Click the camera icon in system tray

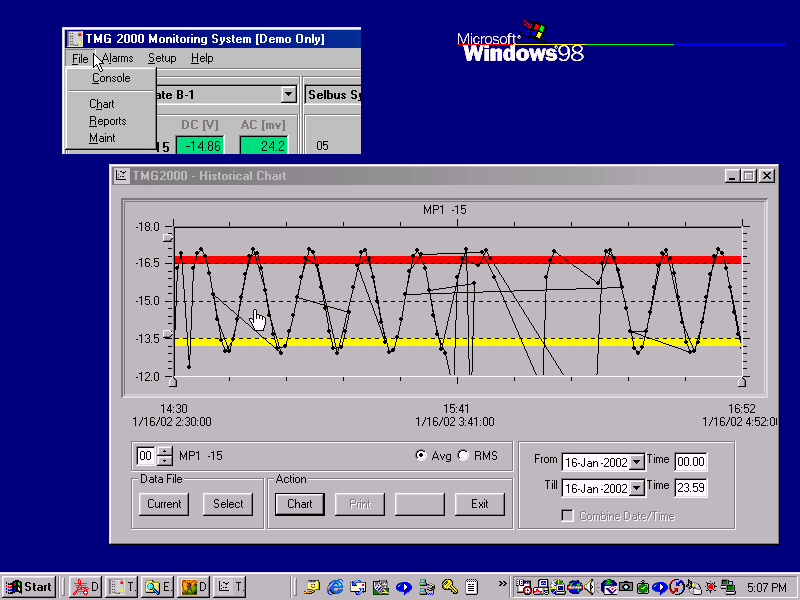625,587
